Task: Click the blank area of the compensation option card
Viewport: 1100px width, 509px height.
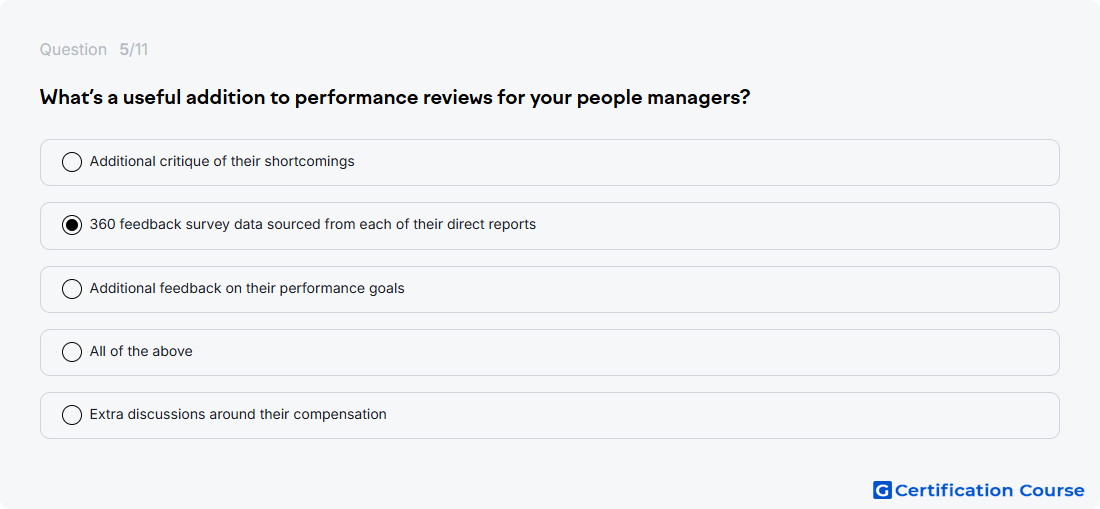Action: point(723,415)
